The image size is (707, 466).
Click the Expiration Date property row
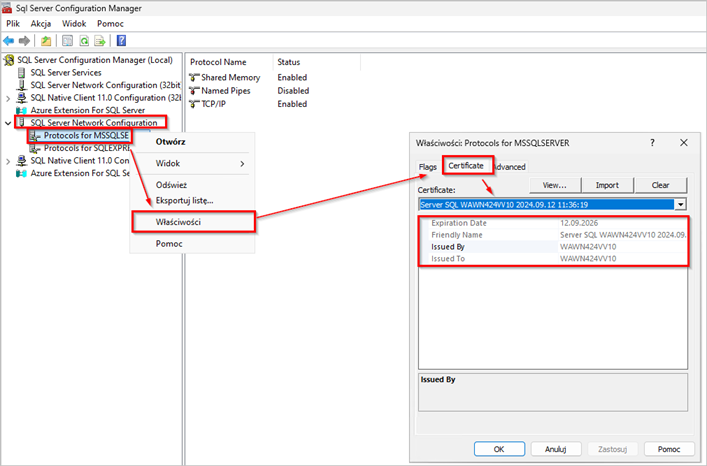click(x=553, y=223)
